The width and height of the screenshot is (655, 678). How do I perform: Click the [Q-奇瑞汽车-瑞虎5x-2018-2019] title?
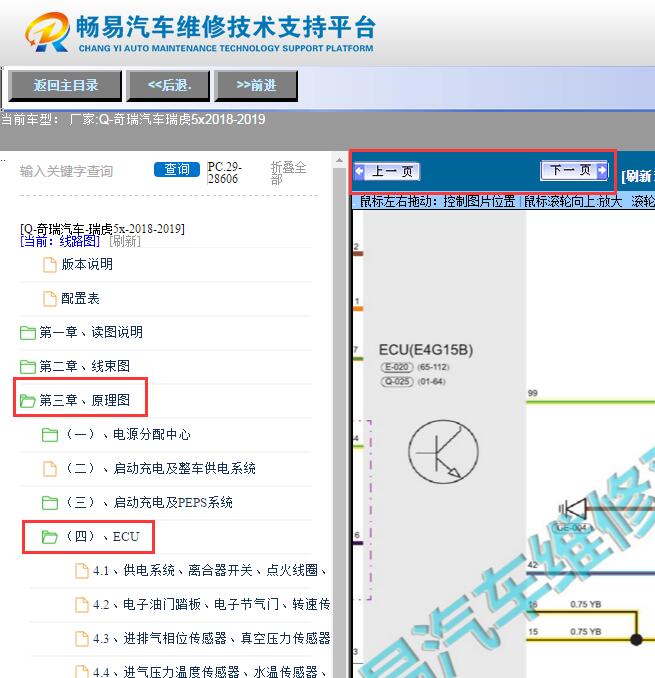(x=102, y=229)
